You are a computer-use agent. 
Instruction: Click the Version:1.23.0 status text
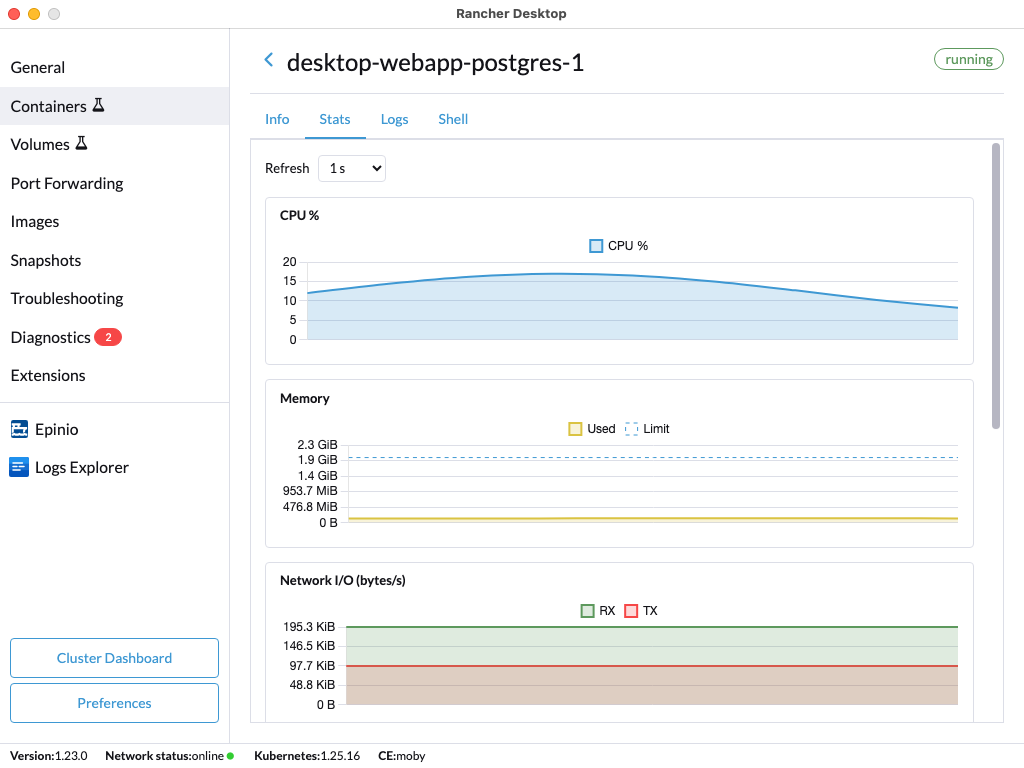pos(49,756)
